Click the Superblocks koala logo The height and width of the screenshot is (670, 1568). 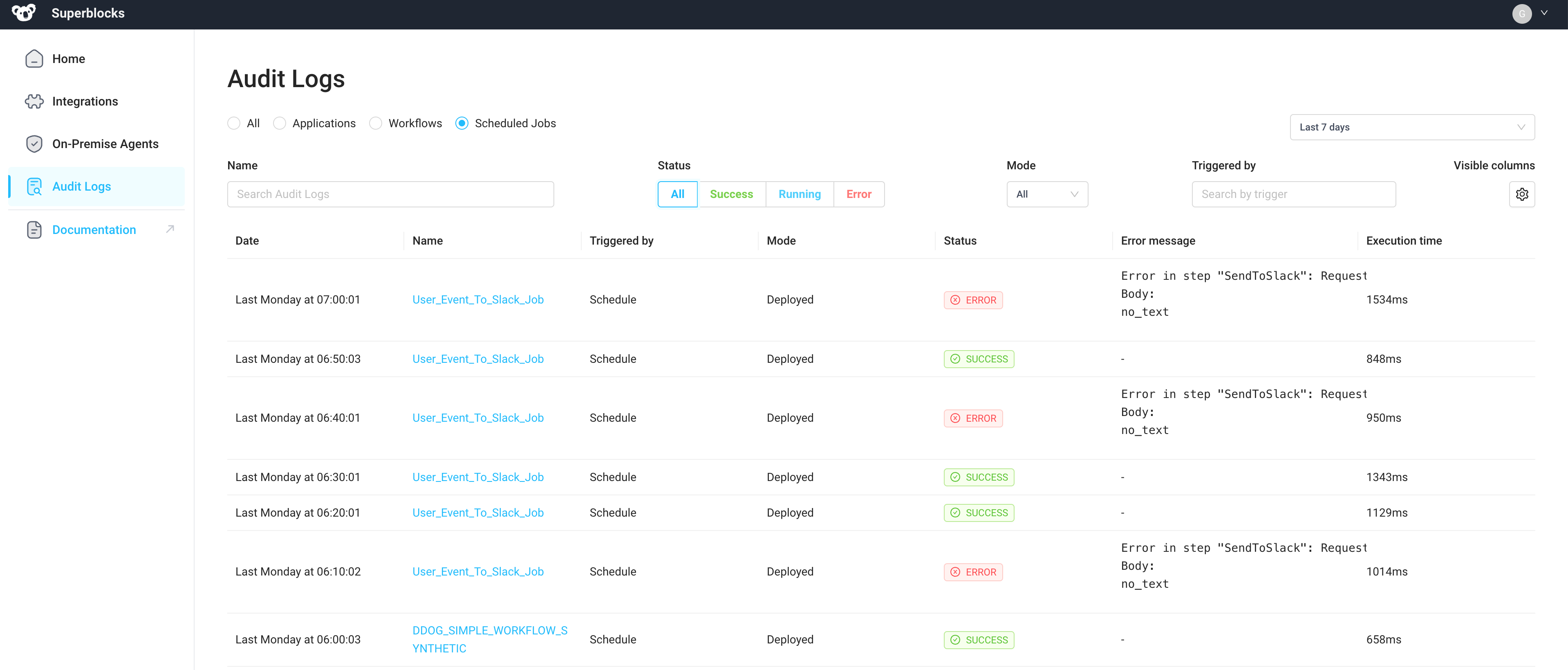point(23,13)
